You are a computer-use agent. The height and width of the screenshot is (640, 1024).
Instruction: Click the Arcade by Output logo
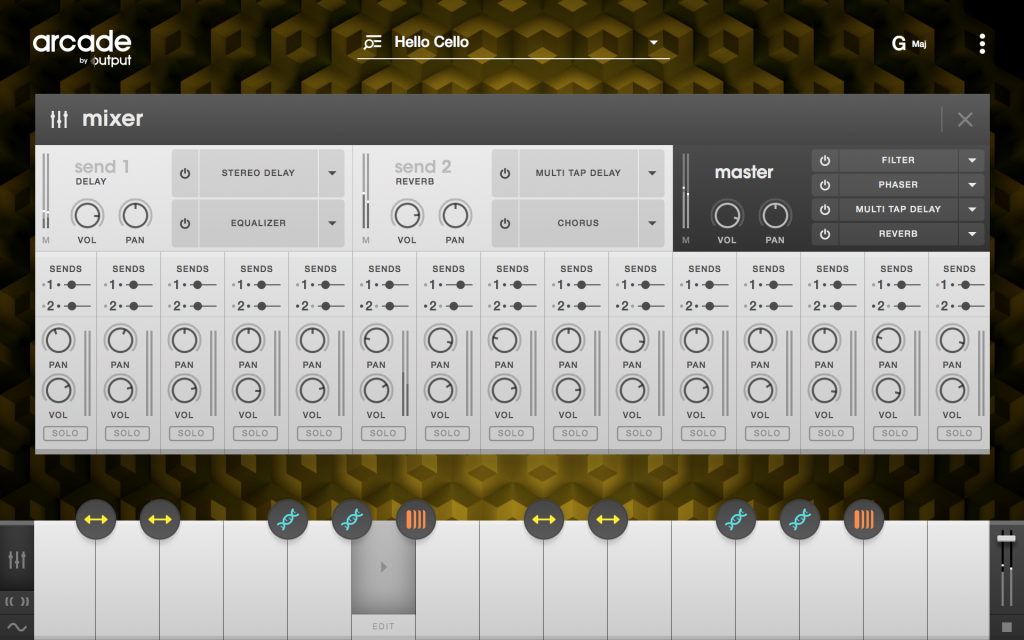[82, 48]
